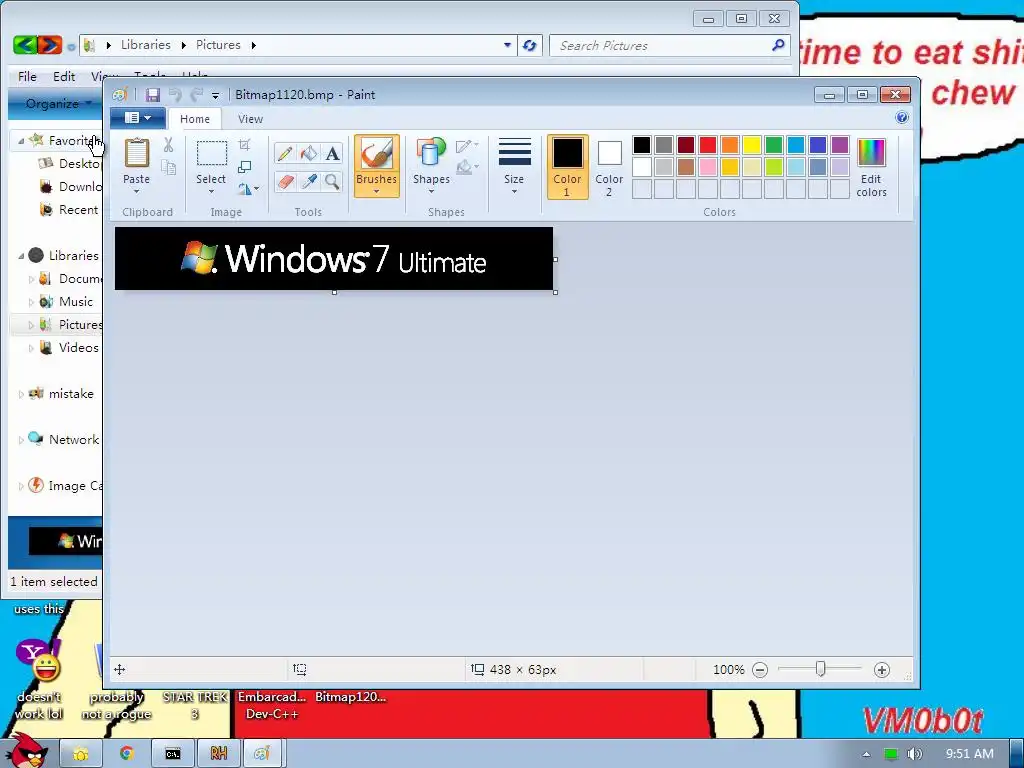The width and height of the screenshot is (1024, 768).
Task: Click the Angry Birds start button
Action: click(x=27, y=751)
